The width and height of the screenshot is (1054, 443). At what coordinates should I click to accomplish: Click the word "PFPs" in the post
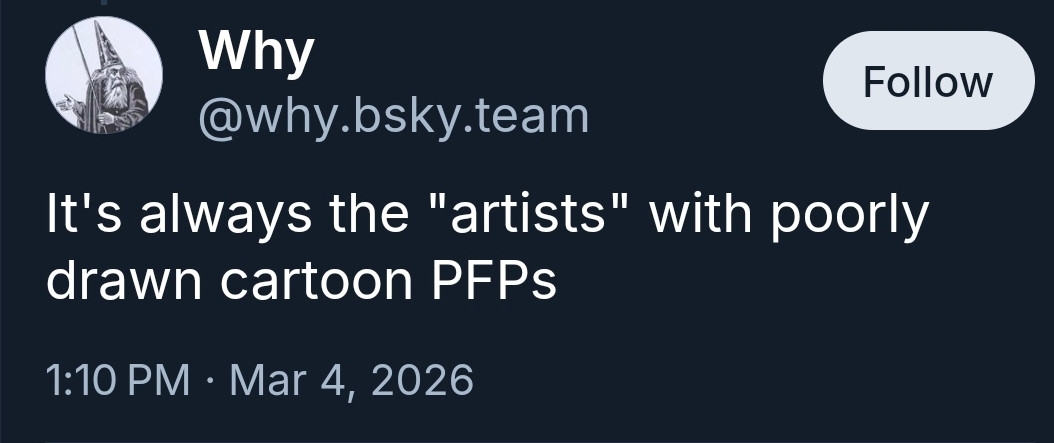(493, 283)
